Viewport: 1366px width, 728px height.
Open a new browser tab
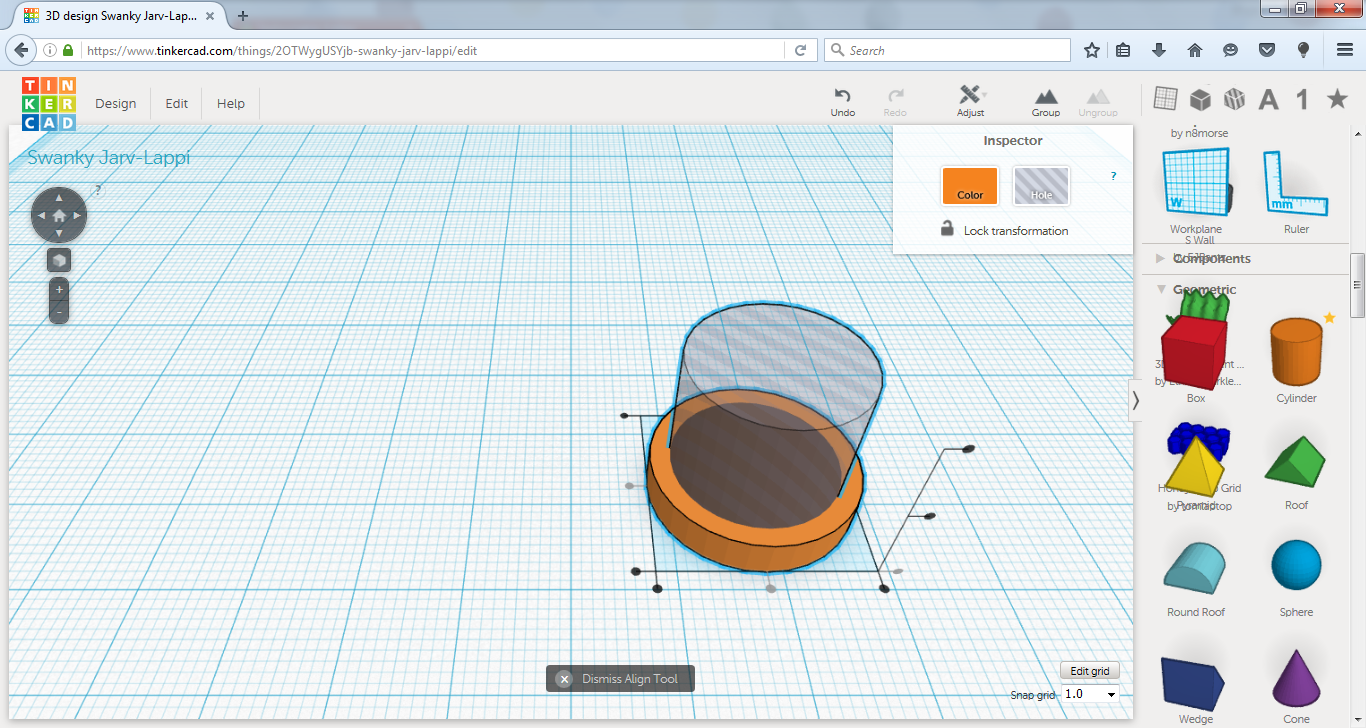pyautogui.click(x=243, y=16)
